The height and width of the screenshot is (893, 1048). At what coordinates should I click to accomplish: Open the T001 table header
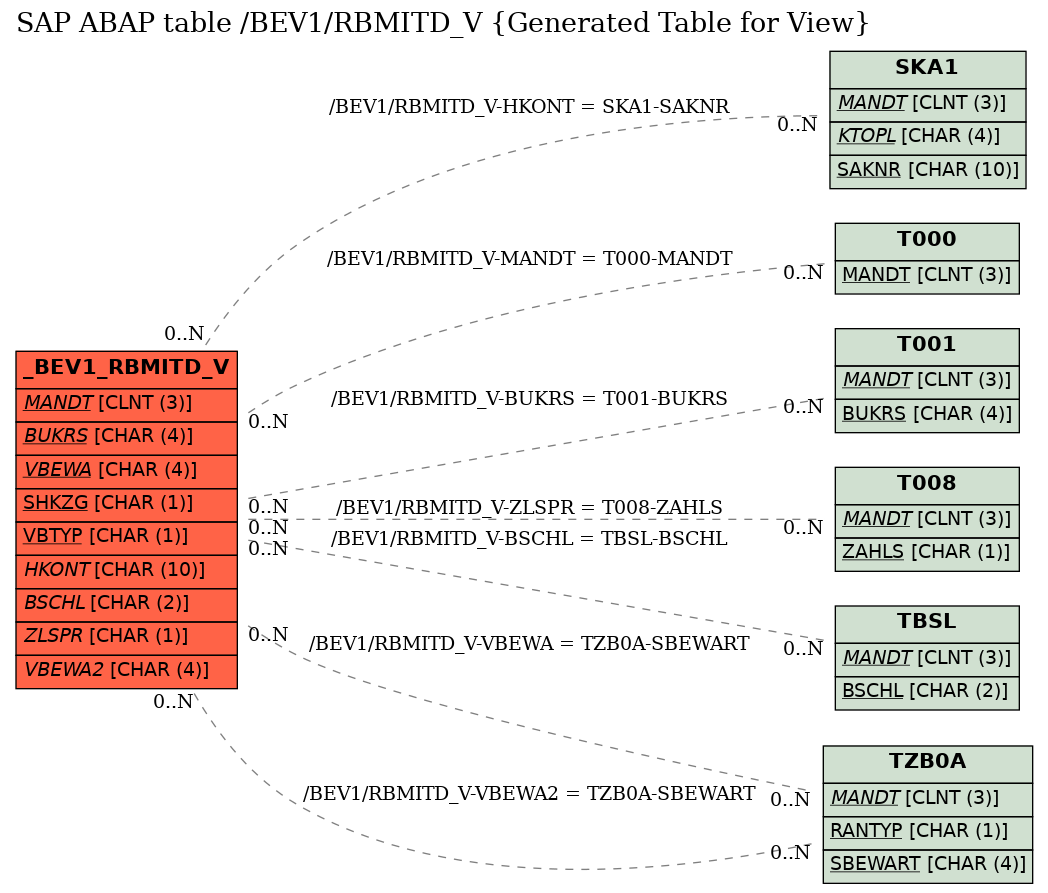click(927, 346)
